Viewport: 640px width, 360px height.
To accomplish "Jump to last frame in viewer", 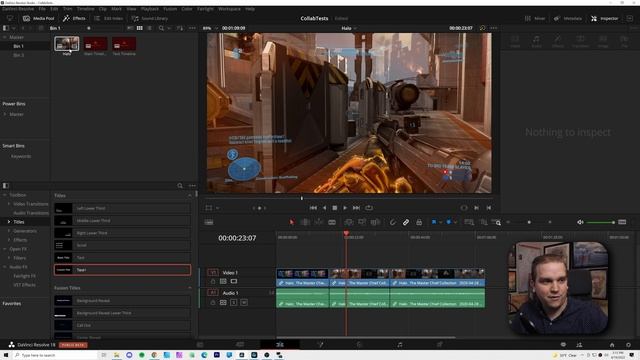I will [356, 208].
